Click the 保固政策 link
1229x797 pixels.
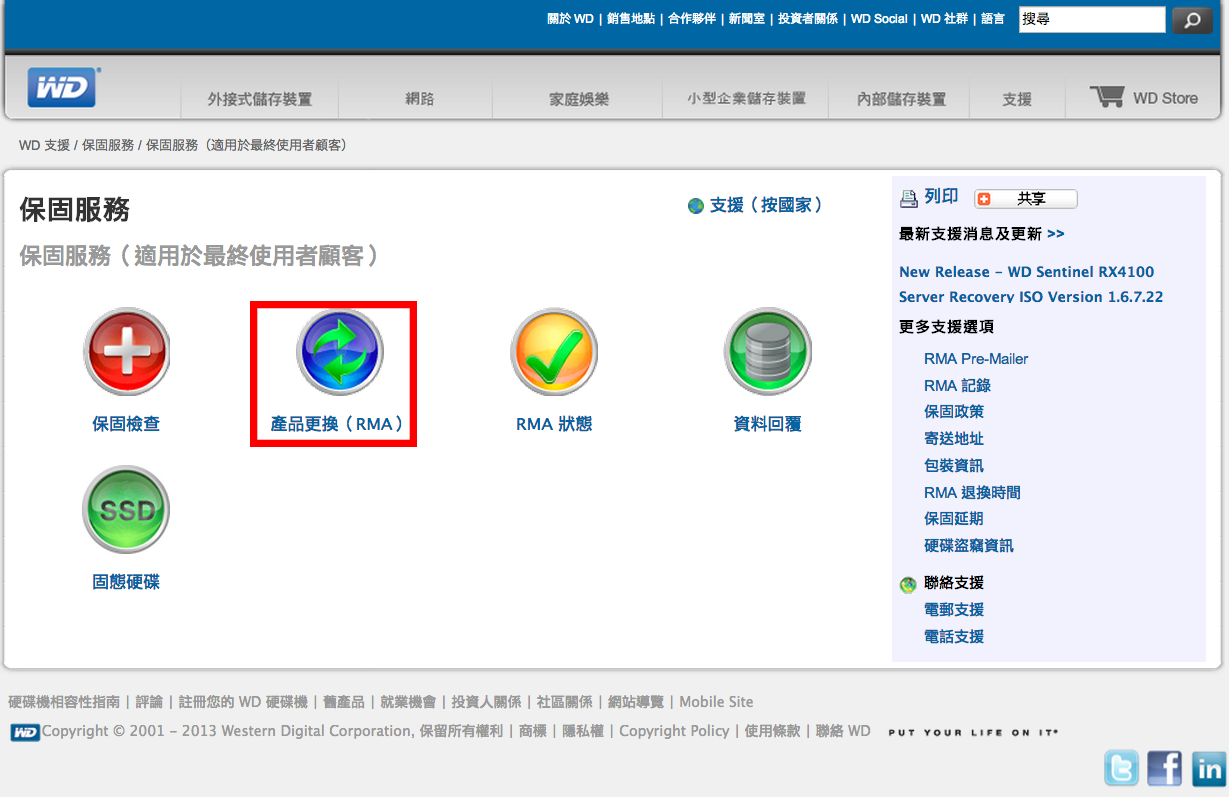pos(954,412)
